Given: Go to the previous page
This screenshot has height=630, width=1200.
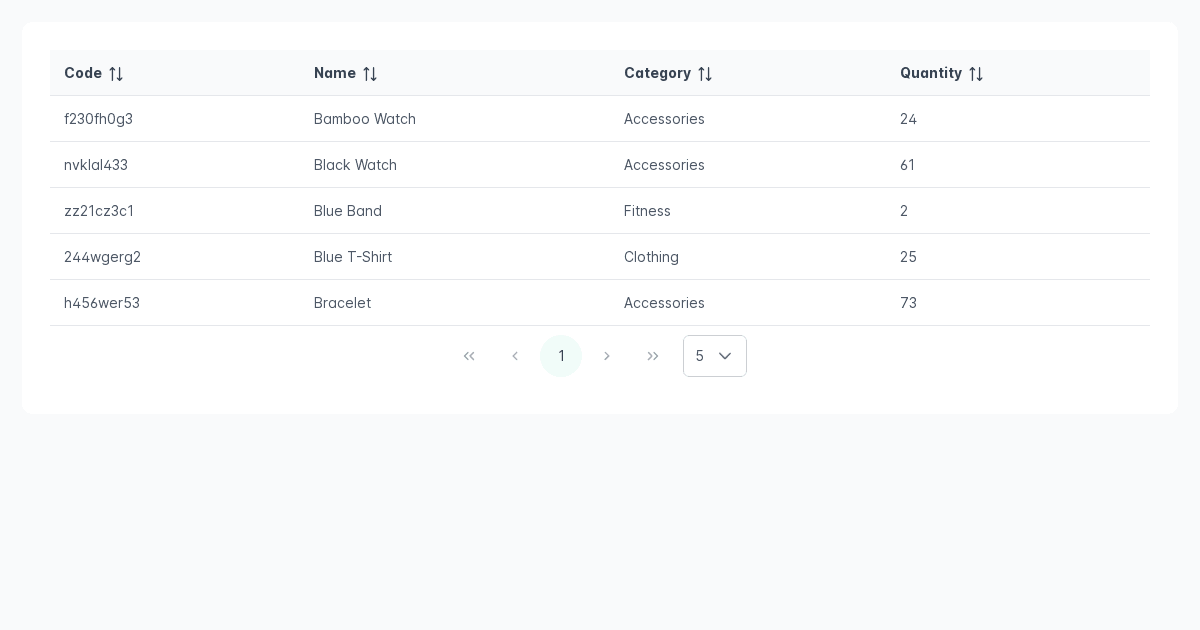Looking at the screenshot, I should (x=515, y=356).
